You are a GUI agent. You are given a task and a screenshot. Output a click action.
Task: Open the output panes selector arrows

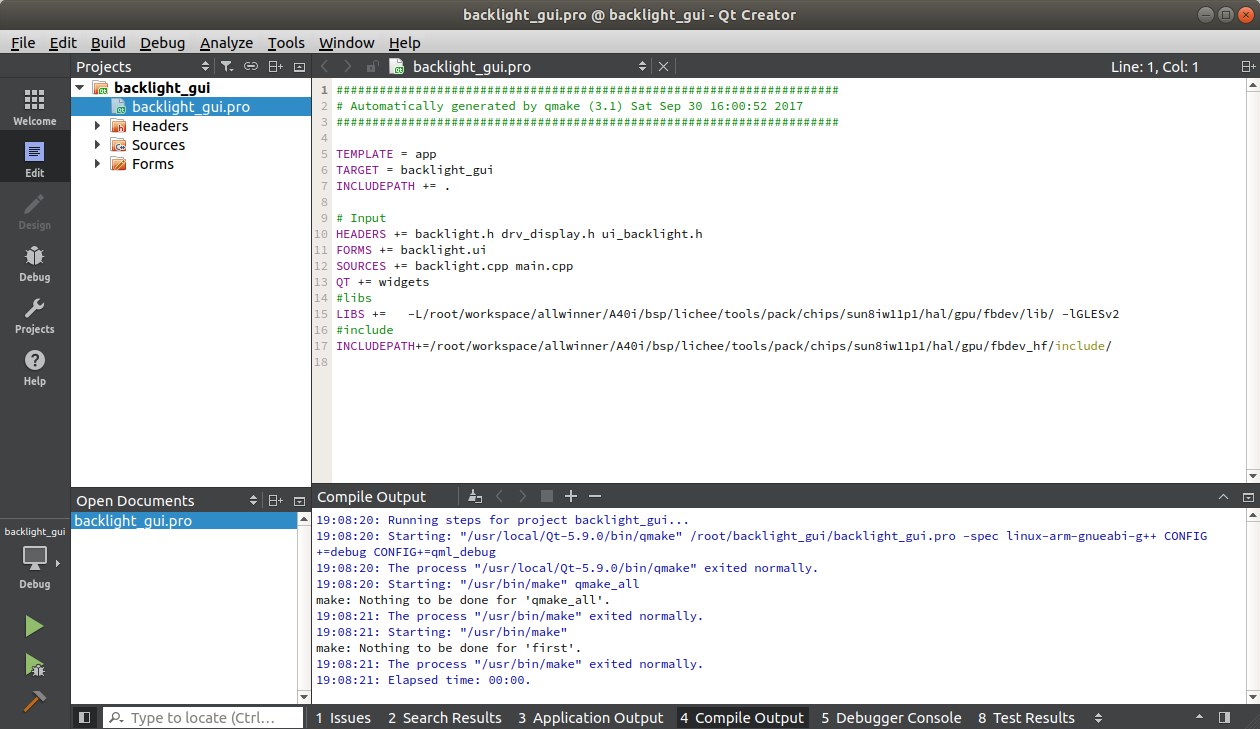point(1098,718)
